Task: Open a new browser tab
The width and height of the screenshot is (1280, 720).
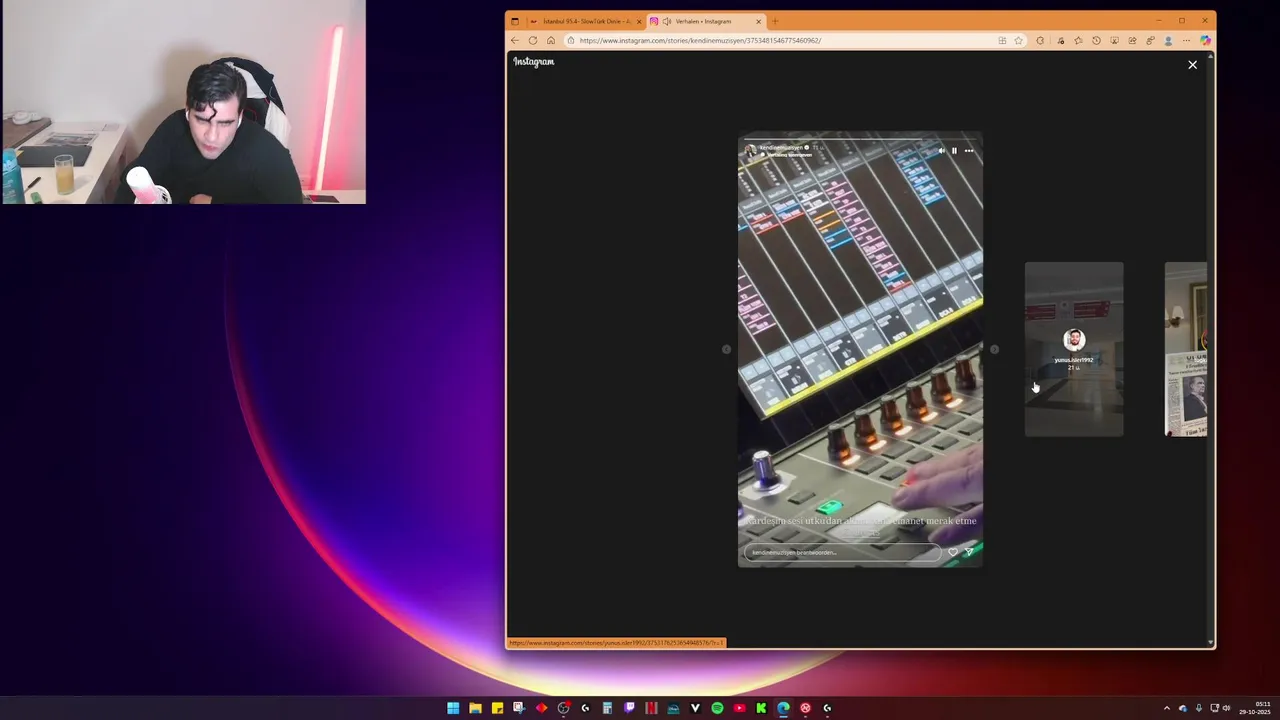Action: tap(775, 21)
